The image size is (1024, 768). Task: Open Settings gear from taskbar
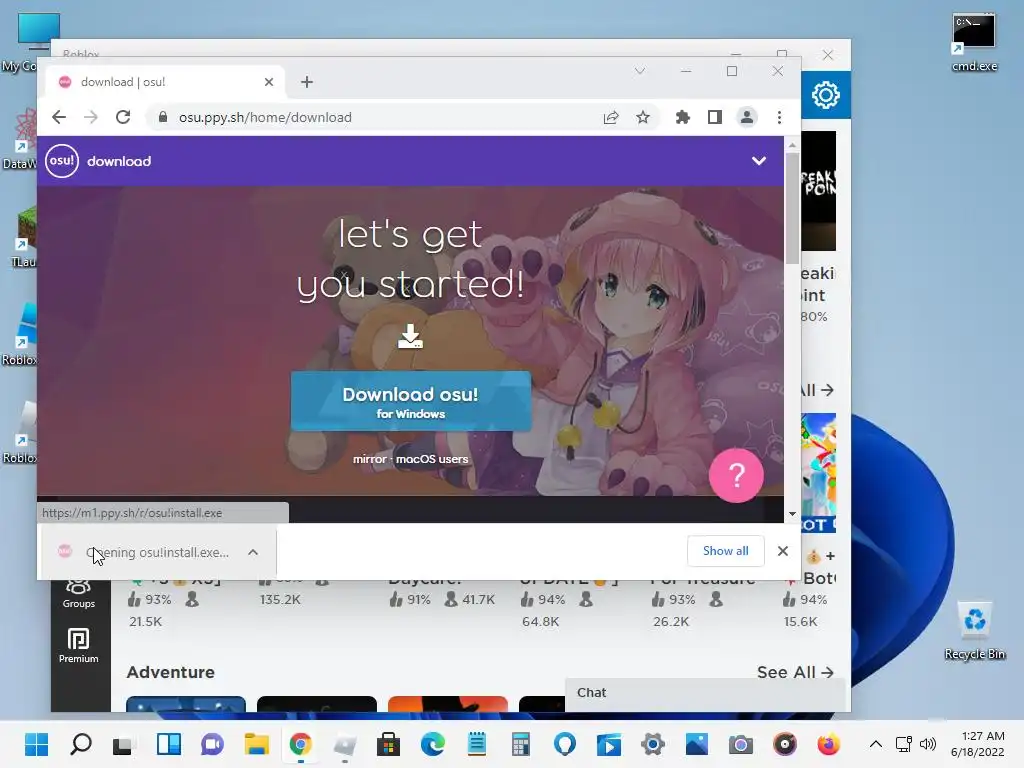pyautogui.click(x=652, y=744)
